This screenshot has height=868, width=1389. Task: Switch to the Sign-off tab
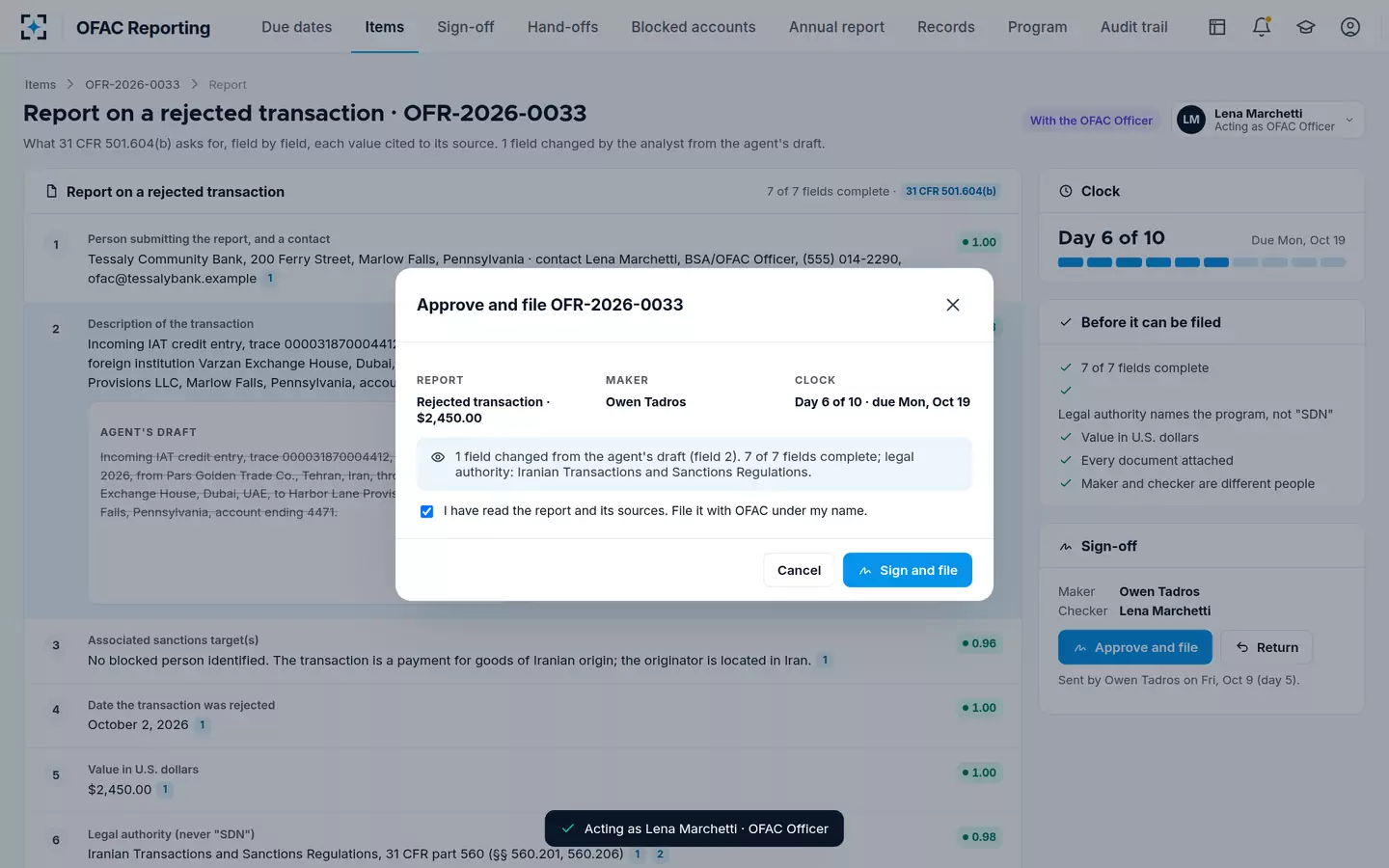(465, 27)
